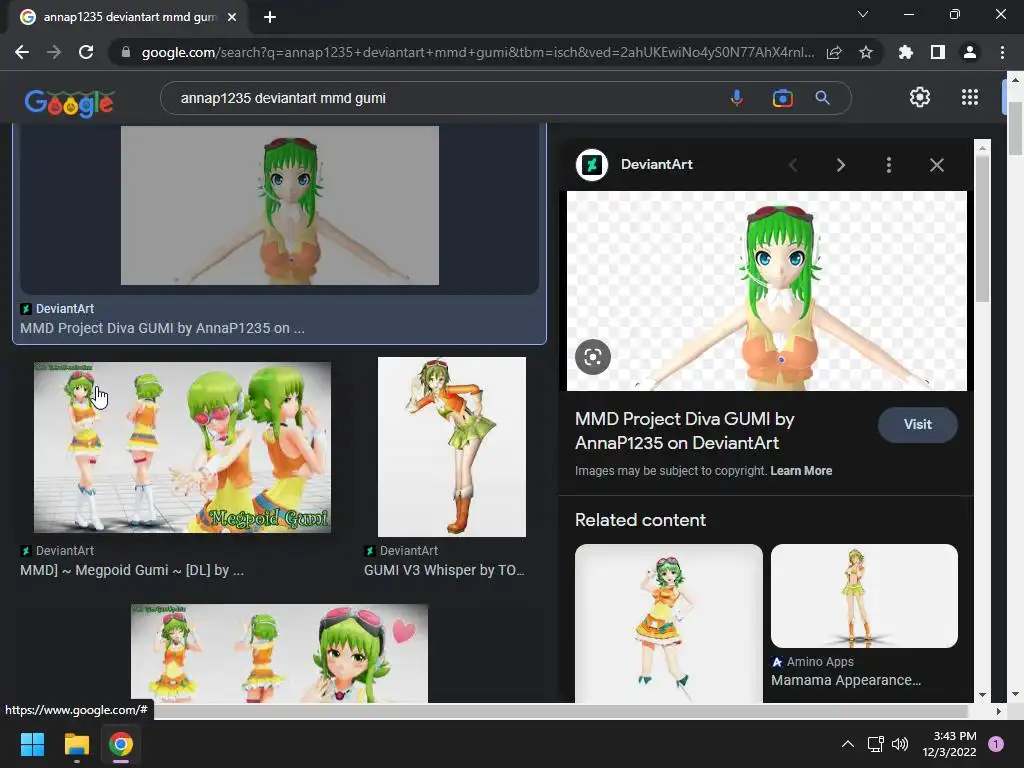
Task: Open network settings in system tray
Action: [875, 744]
